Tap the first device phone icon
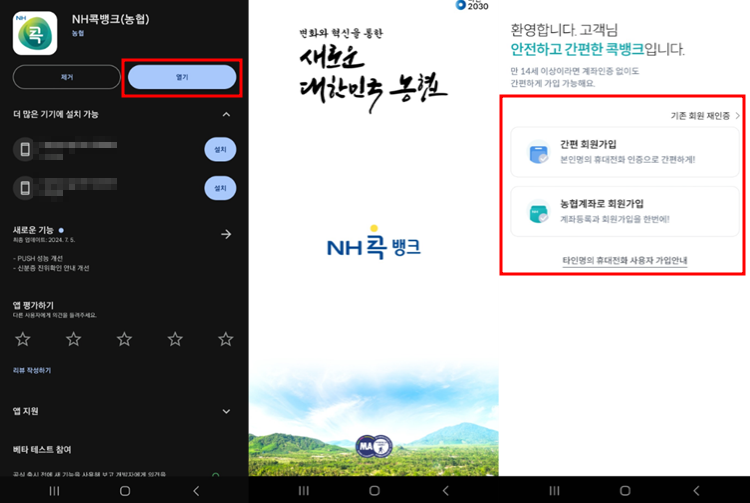Viewport: 750px width, 503px height. 25,150
